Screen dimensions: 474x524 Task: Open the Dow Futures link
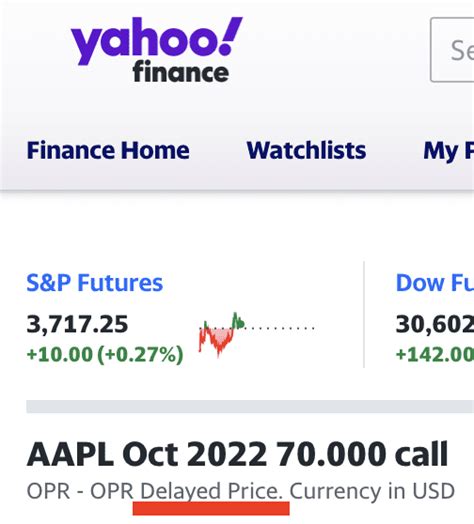435,283
